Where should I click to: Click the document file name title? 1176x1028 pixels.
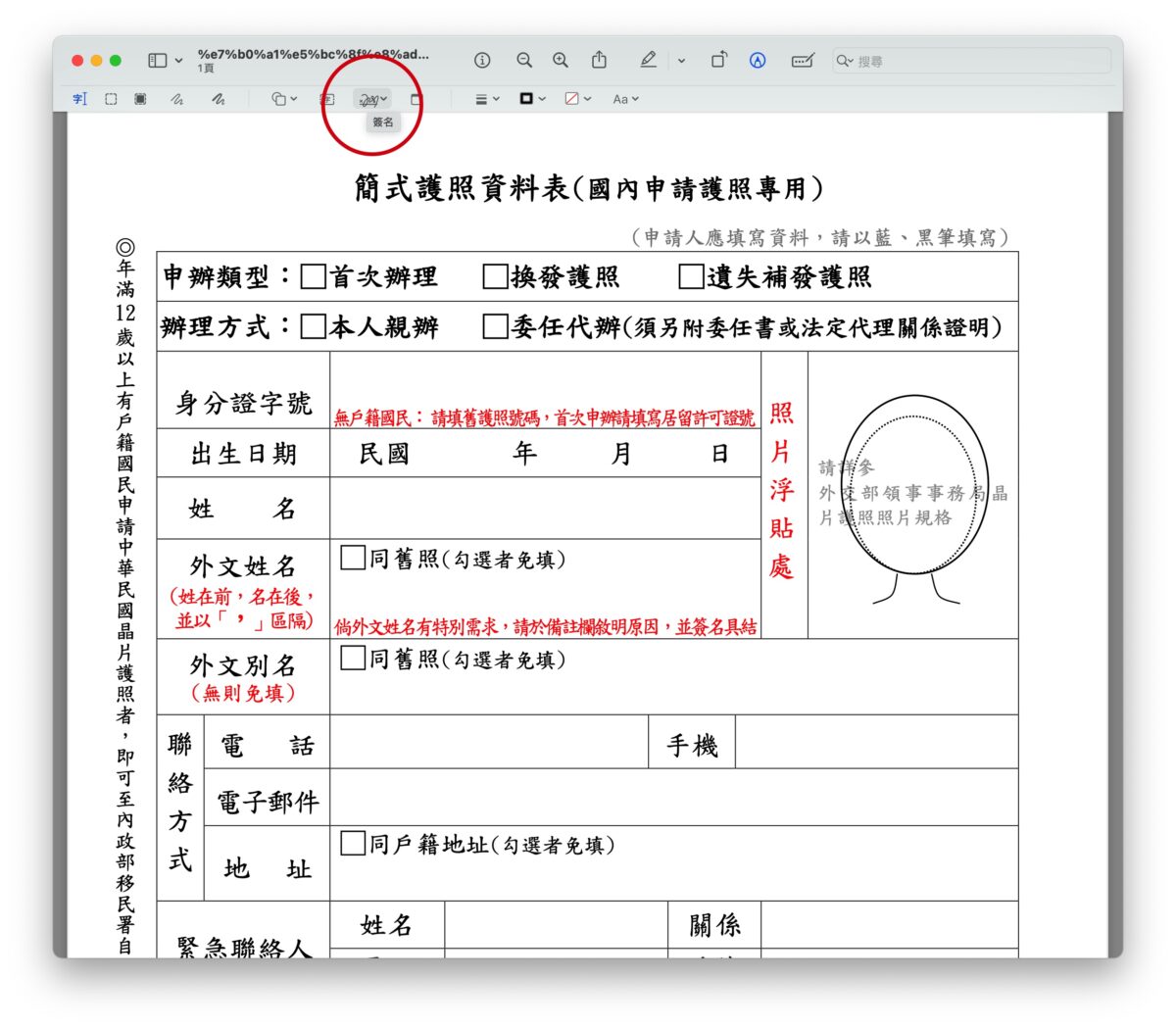[x=313, y=55]
